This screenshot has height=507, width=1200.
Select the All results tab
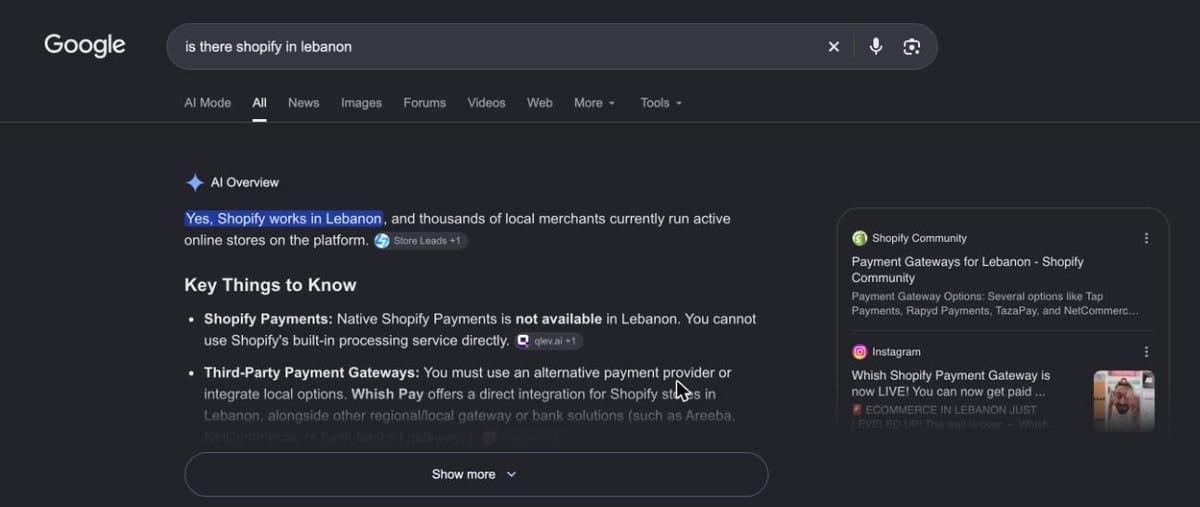tap(259, 103)
